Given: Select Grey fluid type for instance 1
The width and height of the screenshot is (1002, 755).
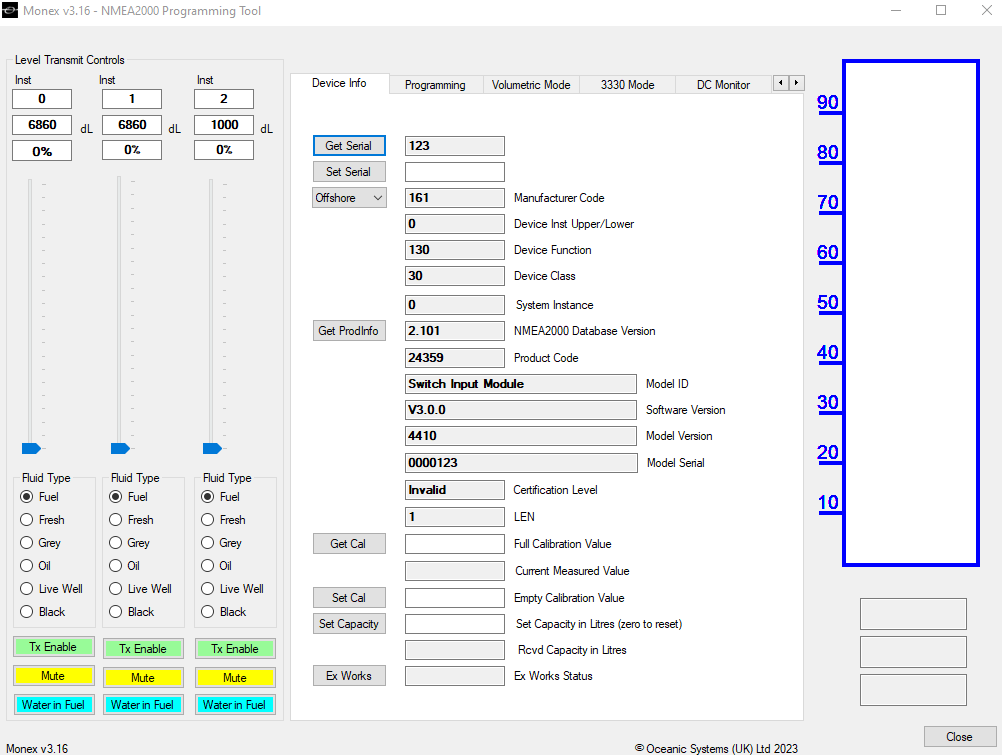Looking at the screenshot, I should click(130, 543).
